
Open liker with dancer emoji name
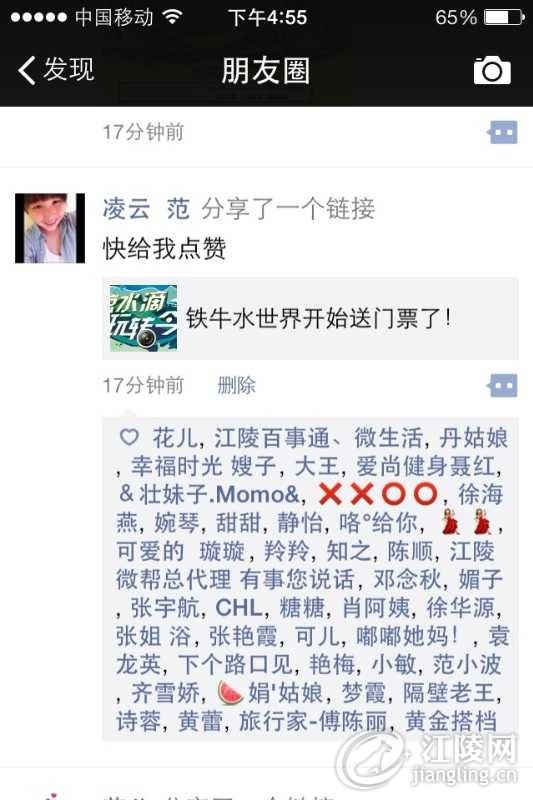[467, 522]
